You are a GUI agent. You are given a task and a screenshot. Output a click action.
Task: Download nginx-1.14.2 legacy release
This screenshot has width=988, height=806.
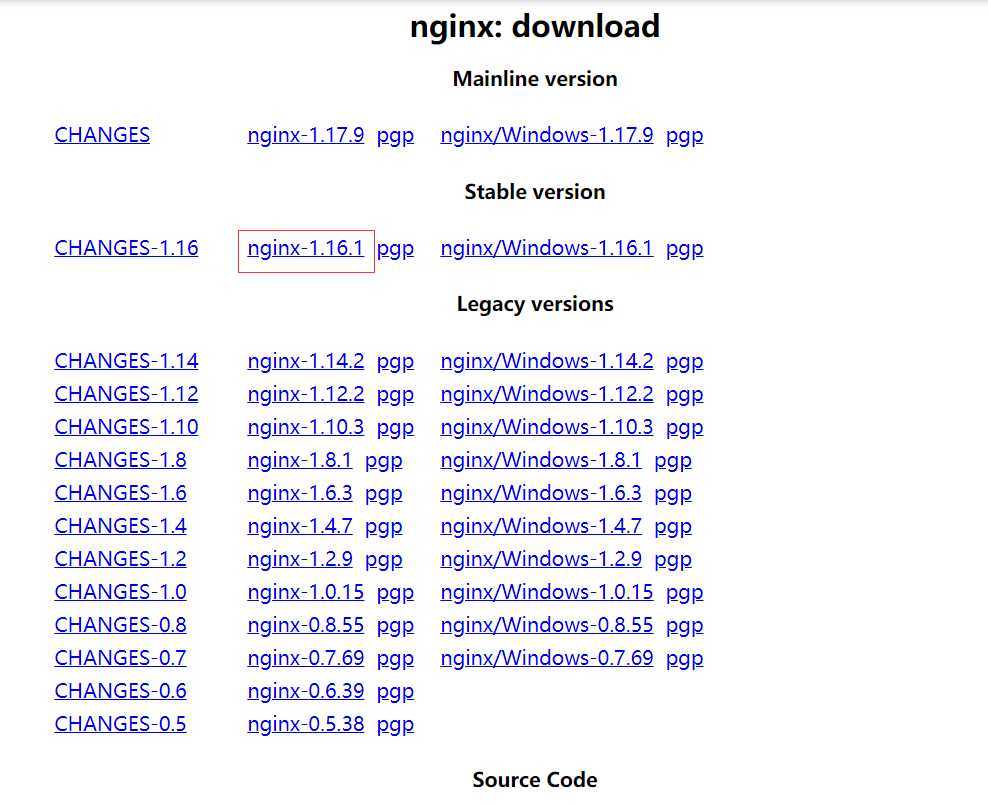306,360
